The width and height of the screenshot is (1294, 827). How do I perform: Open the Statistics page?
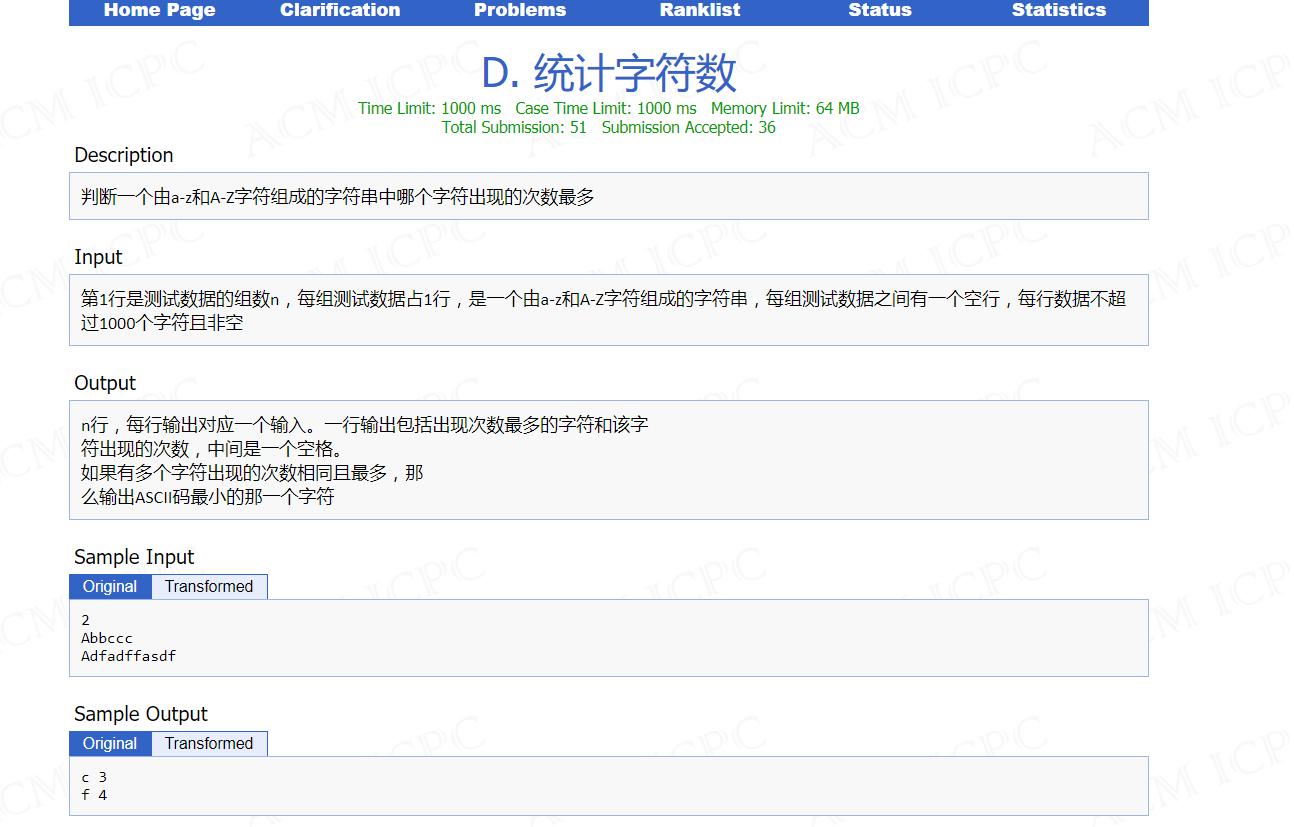tap(1059, 10)
